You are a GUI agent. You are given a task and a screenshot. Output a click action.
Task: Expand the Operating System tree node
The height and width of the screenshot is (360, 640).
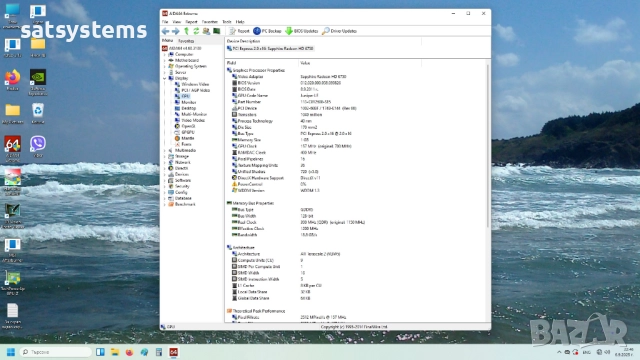[165, 66]
